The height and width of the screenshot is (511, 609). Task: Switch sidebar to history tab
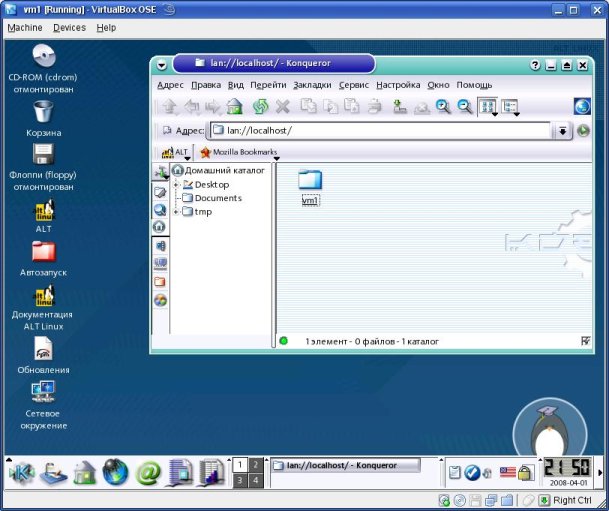point(160,210)
